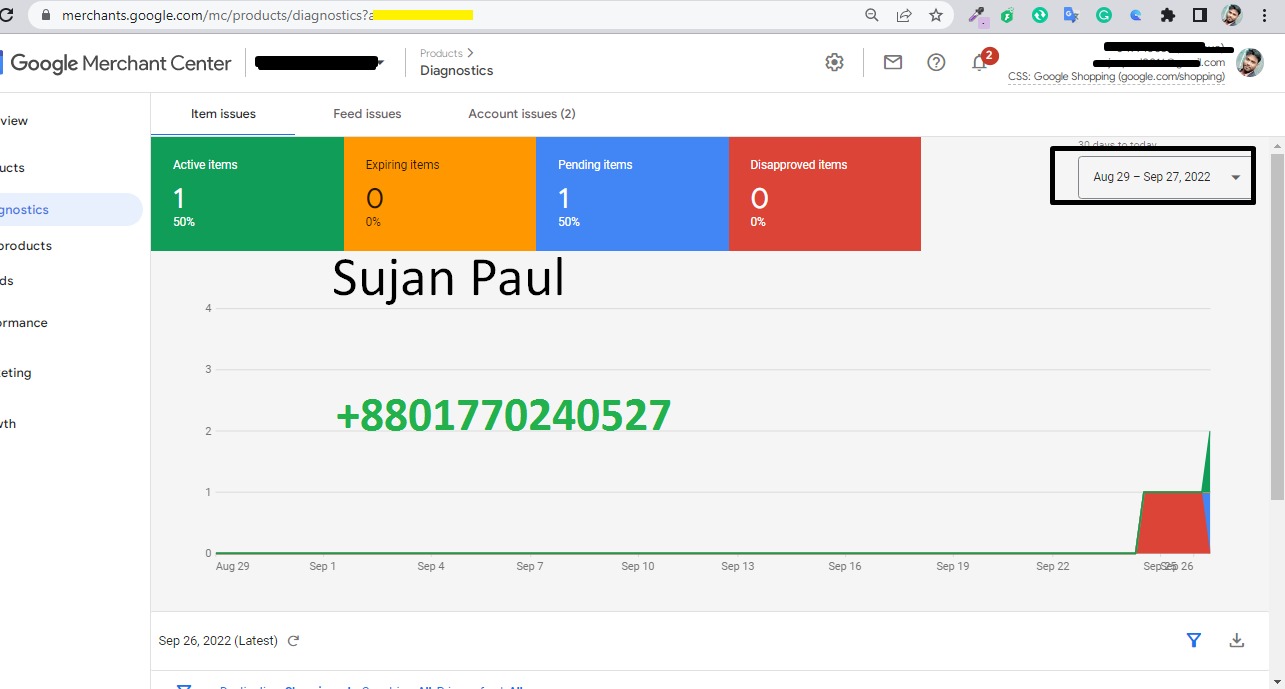Click the Diagnostics page title
Viewport: 1285px width, 689px height.
click(x=456, y=71)
